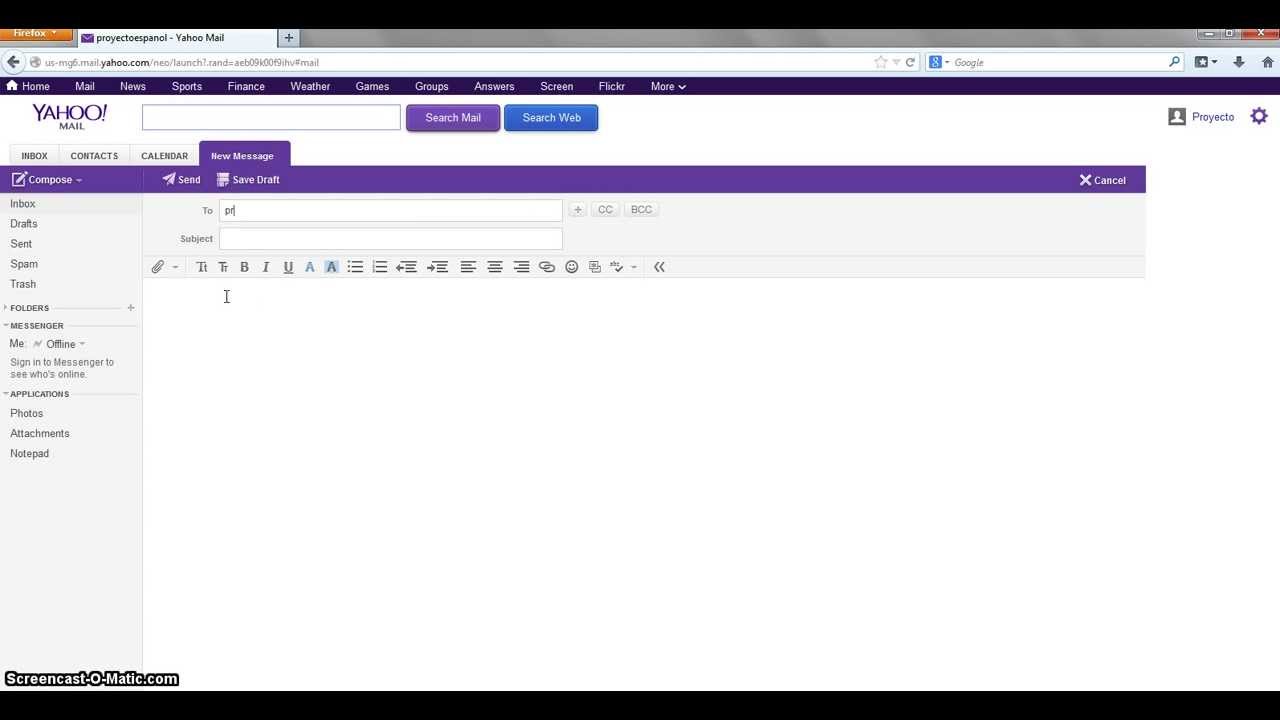Decrease the paragraph indent

(x=406, y=267)
